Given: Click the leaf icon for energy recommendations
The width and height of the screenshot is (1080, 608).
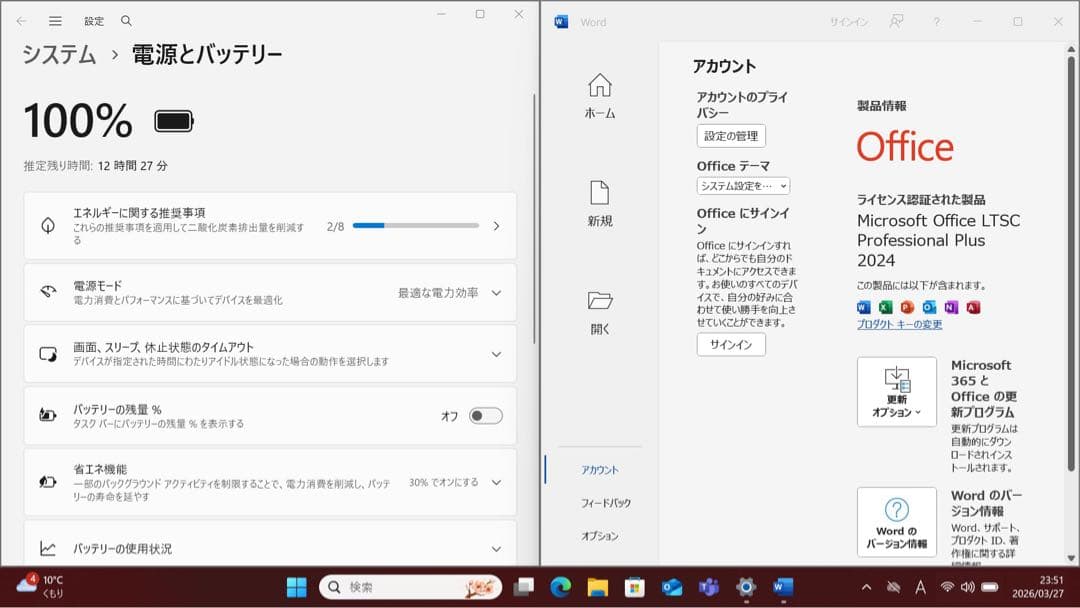Looking at the screenshot, I should pyautogui.click(x=48, y=226).
